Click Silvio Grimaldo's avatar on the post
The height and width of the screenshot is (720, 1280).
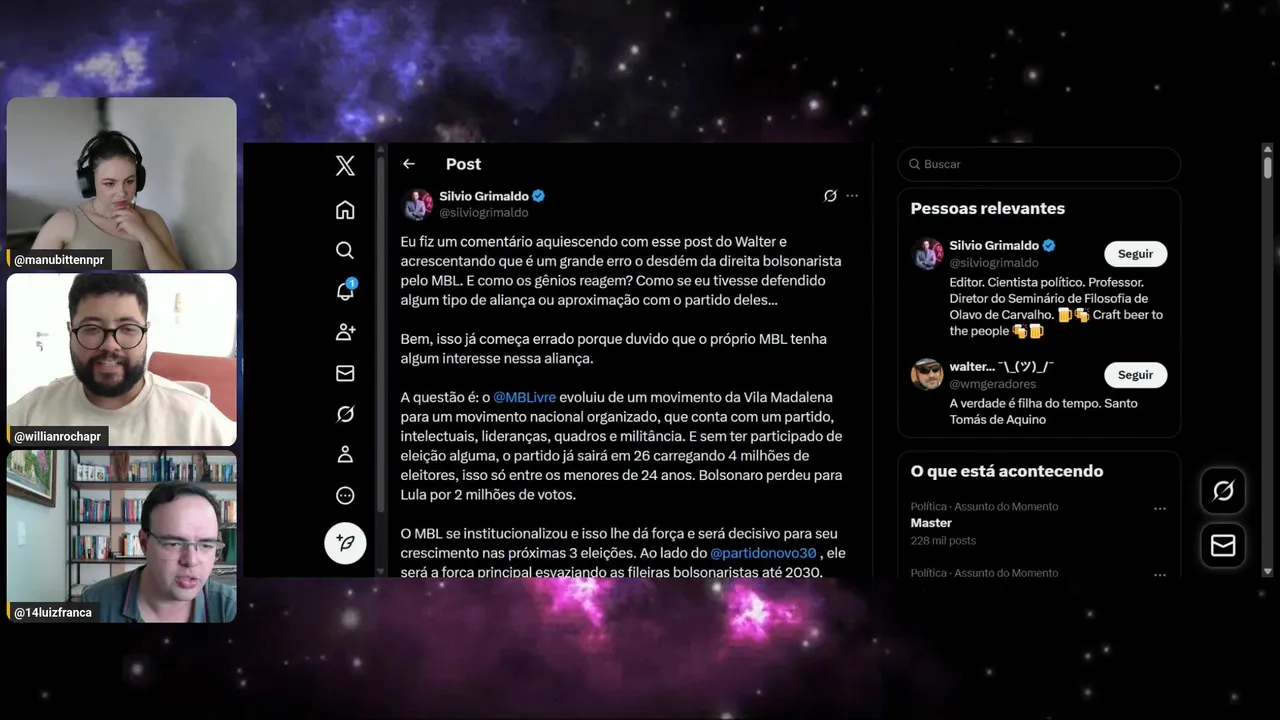click(x=417, y=204)
